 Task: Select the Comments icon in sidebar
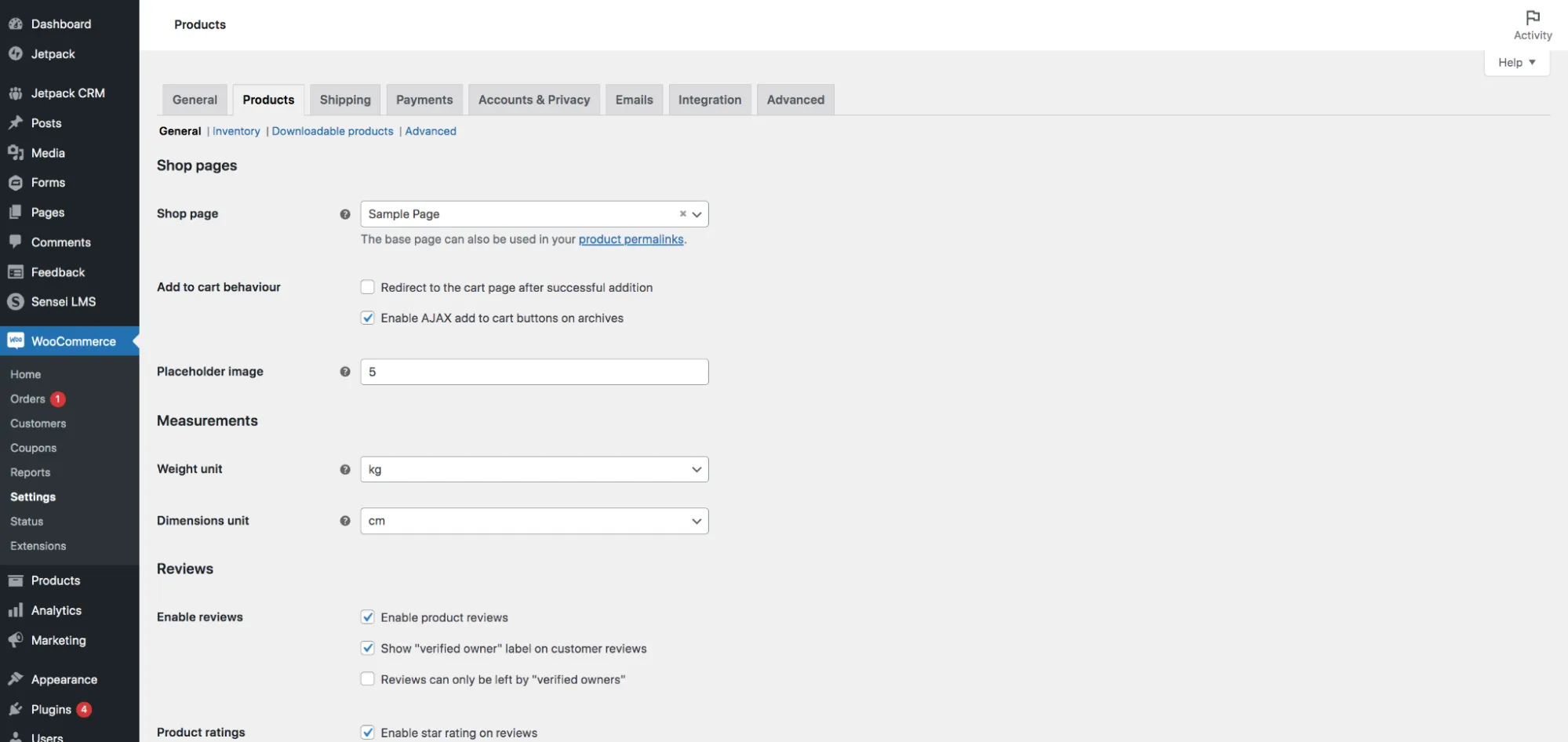click(x=16, y=242)
